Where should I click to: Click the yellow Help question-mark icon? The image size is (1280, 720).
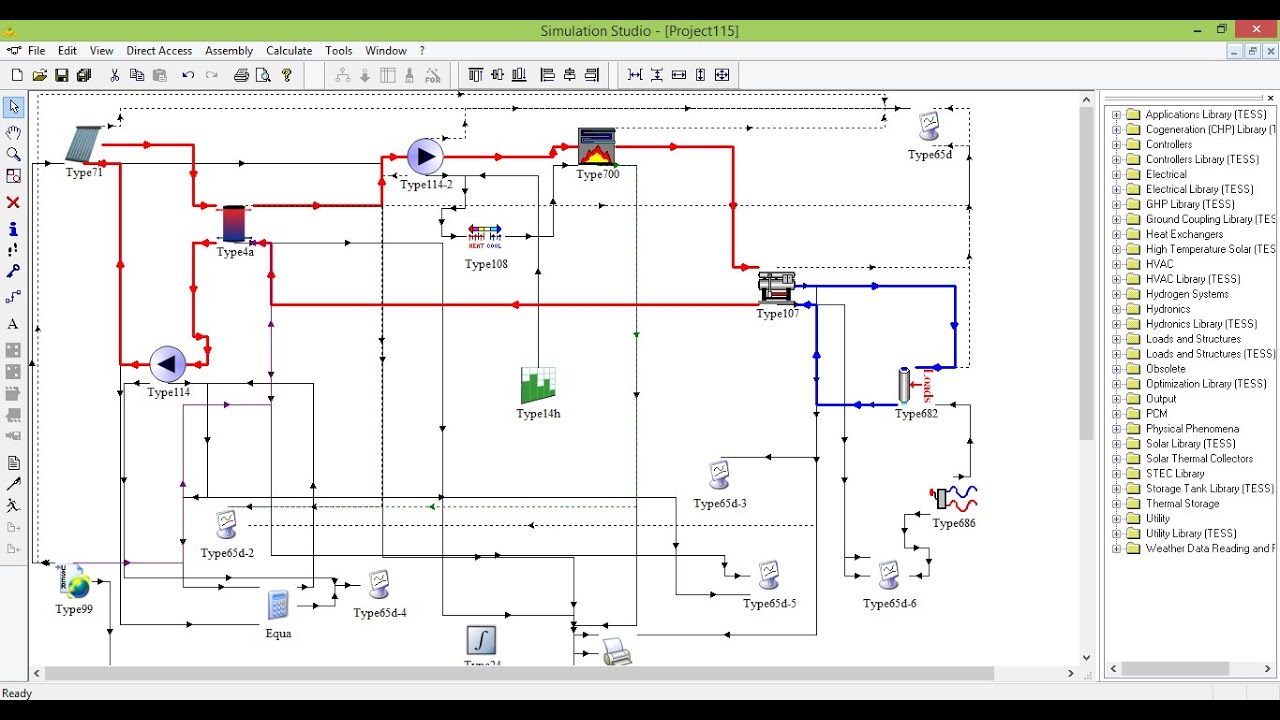pos(287,75)
